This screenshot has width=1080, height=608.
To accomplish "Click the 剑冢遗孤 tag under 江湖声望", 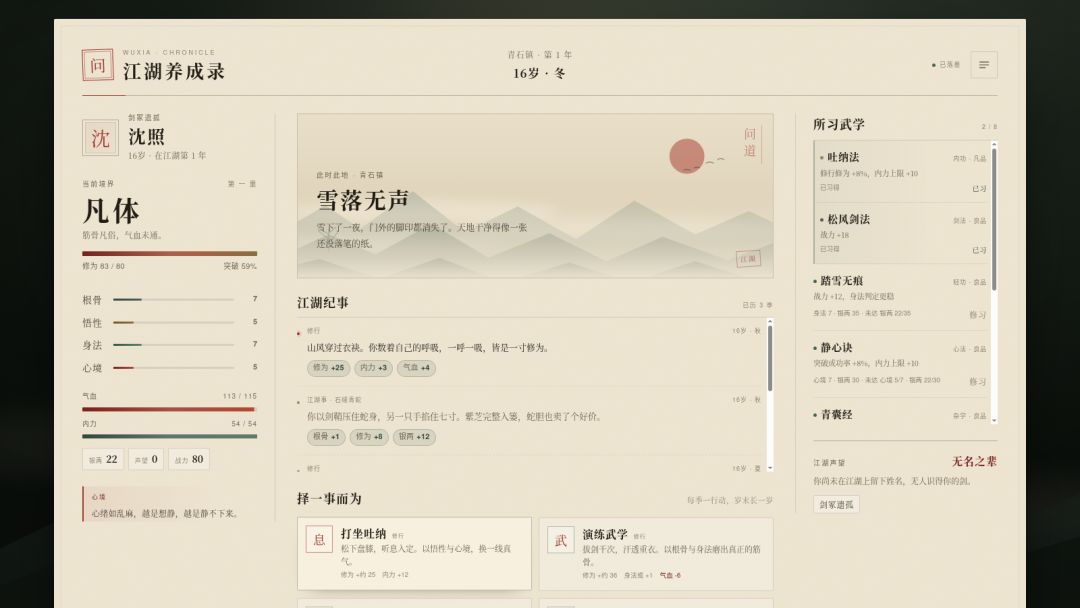I will [x=836, y=505].
